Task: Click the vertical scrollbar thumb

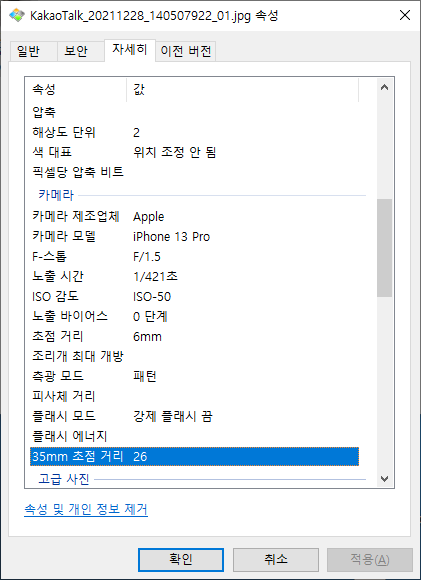Action: pos(384,248)
